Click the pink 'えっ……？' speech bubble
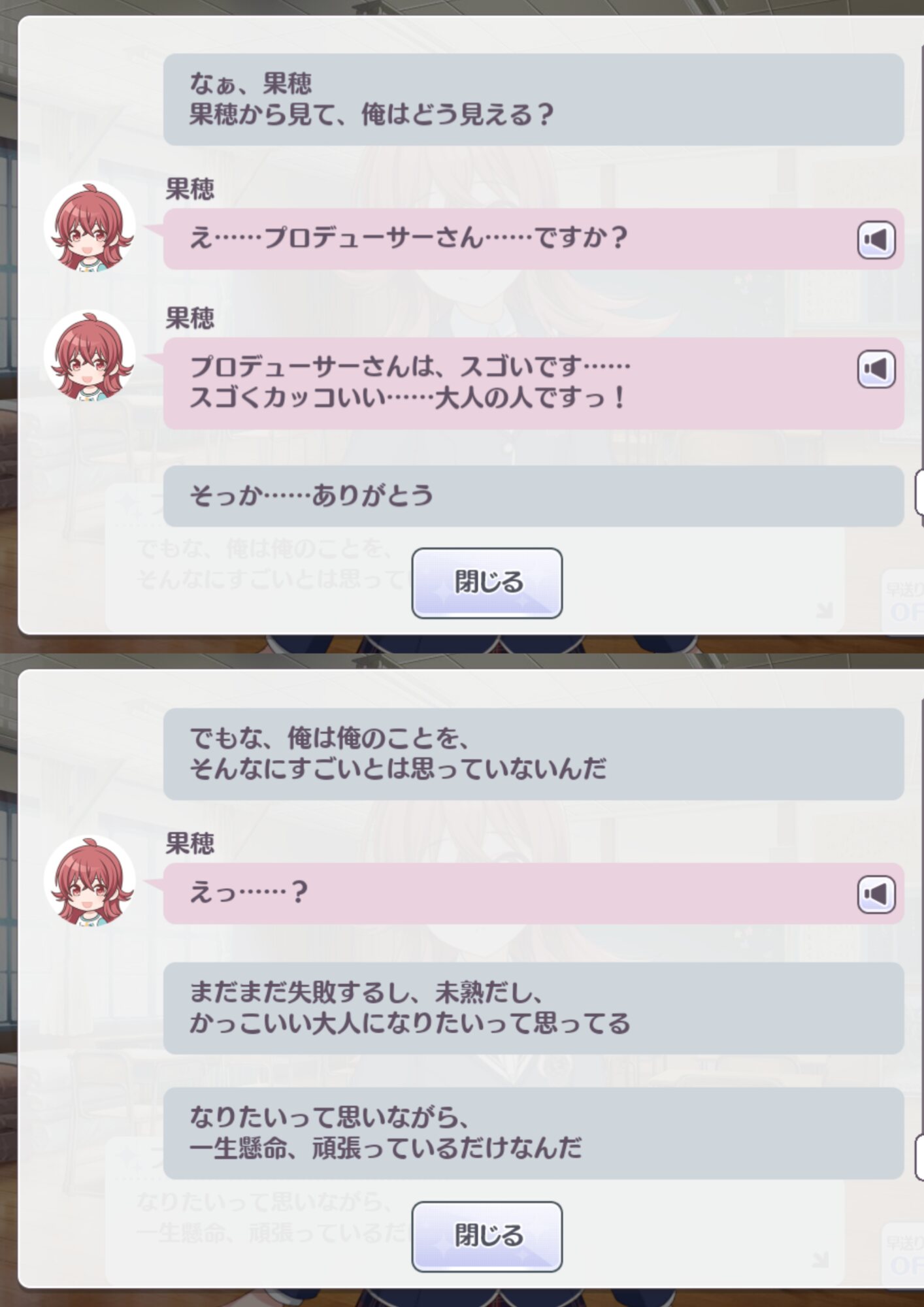 pos(533,893)
